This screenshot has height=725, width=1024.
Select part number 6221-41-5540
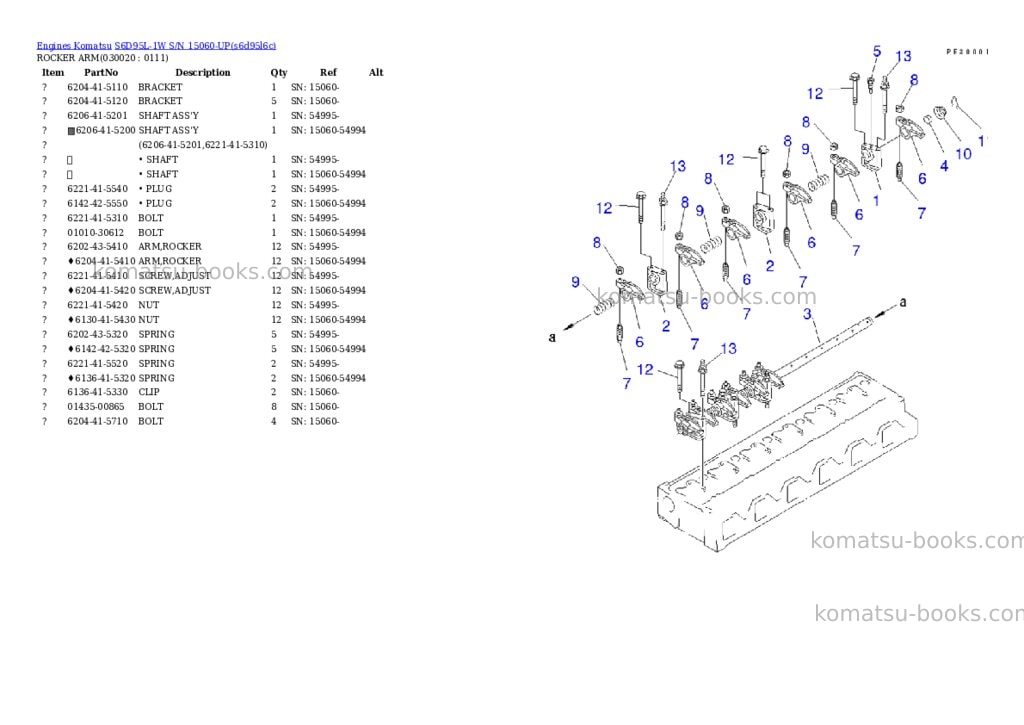coord(97,189)
